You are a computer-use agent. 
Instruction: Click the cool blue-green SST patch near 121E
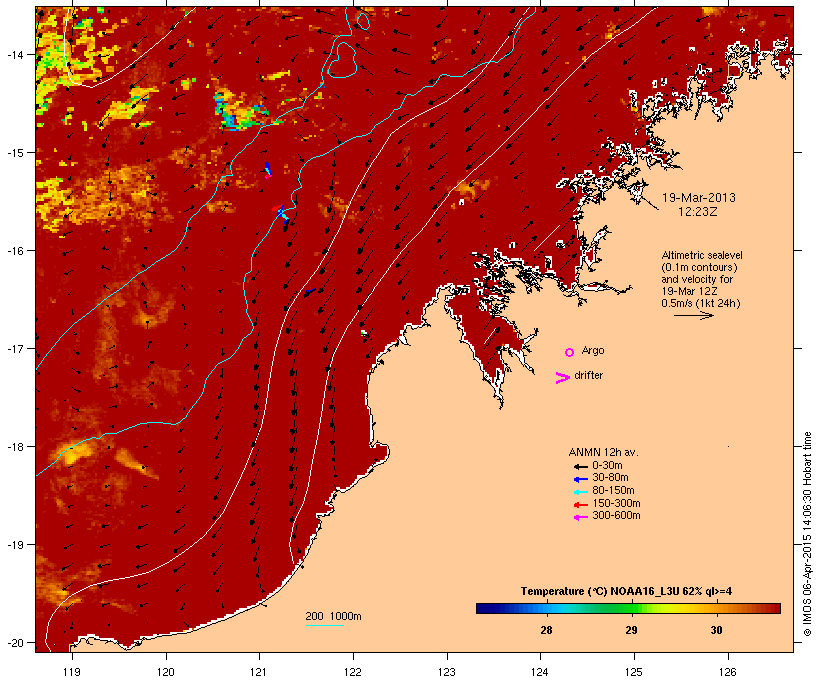(242, 112)
